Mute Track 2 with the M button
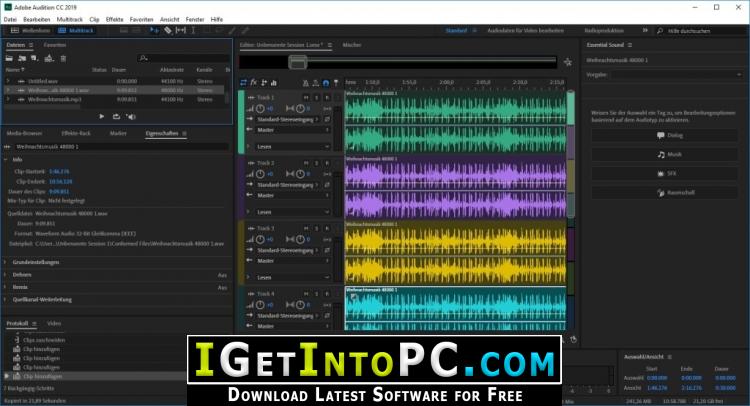The height and width of the screenshot is (406, 750). pyautogui.click(x=306, y=163)
